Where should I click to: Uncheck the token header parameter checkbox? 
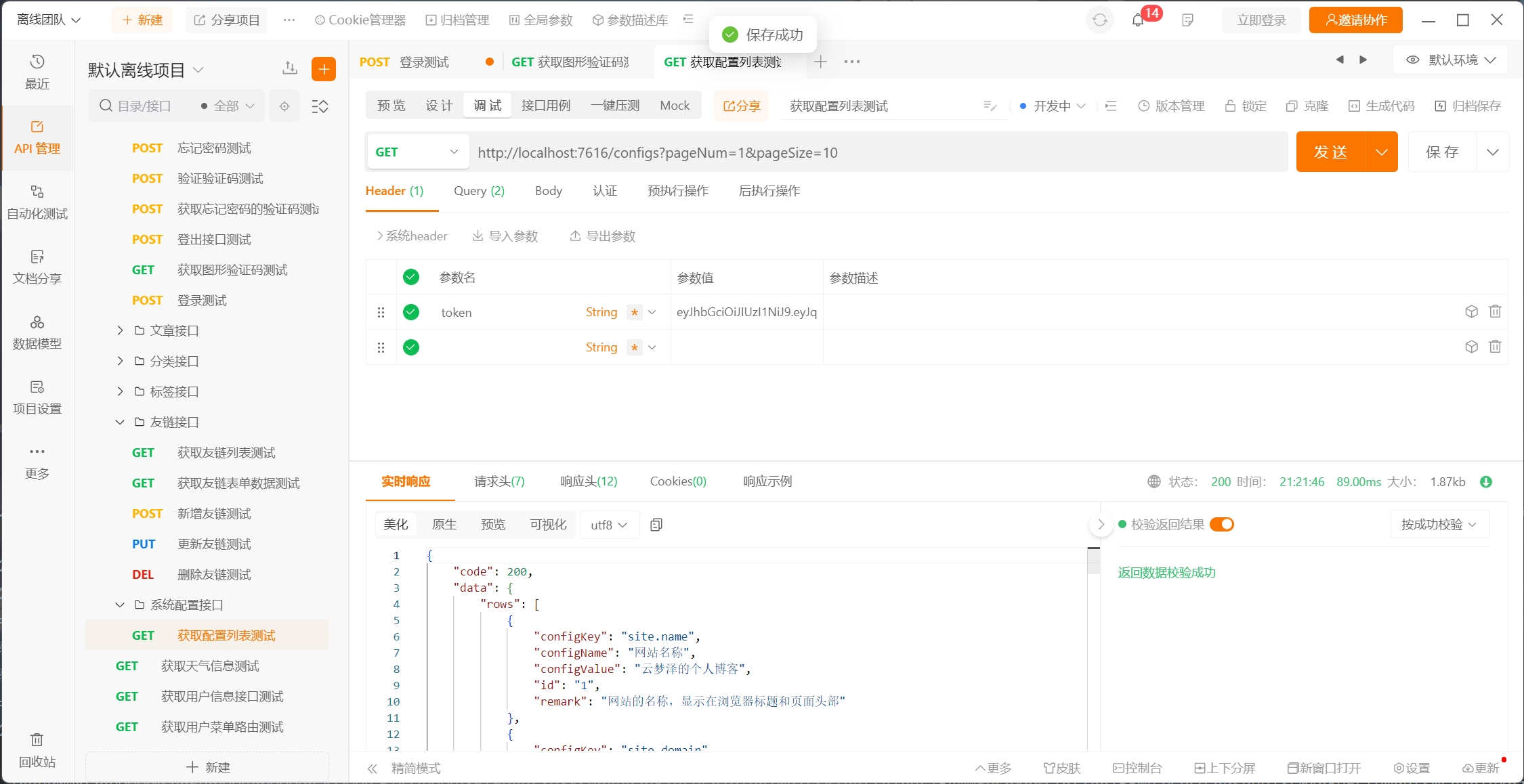tap(411, 312)
